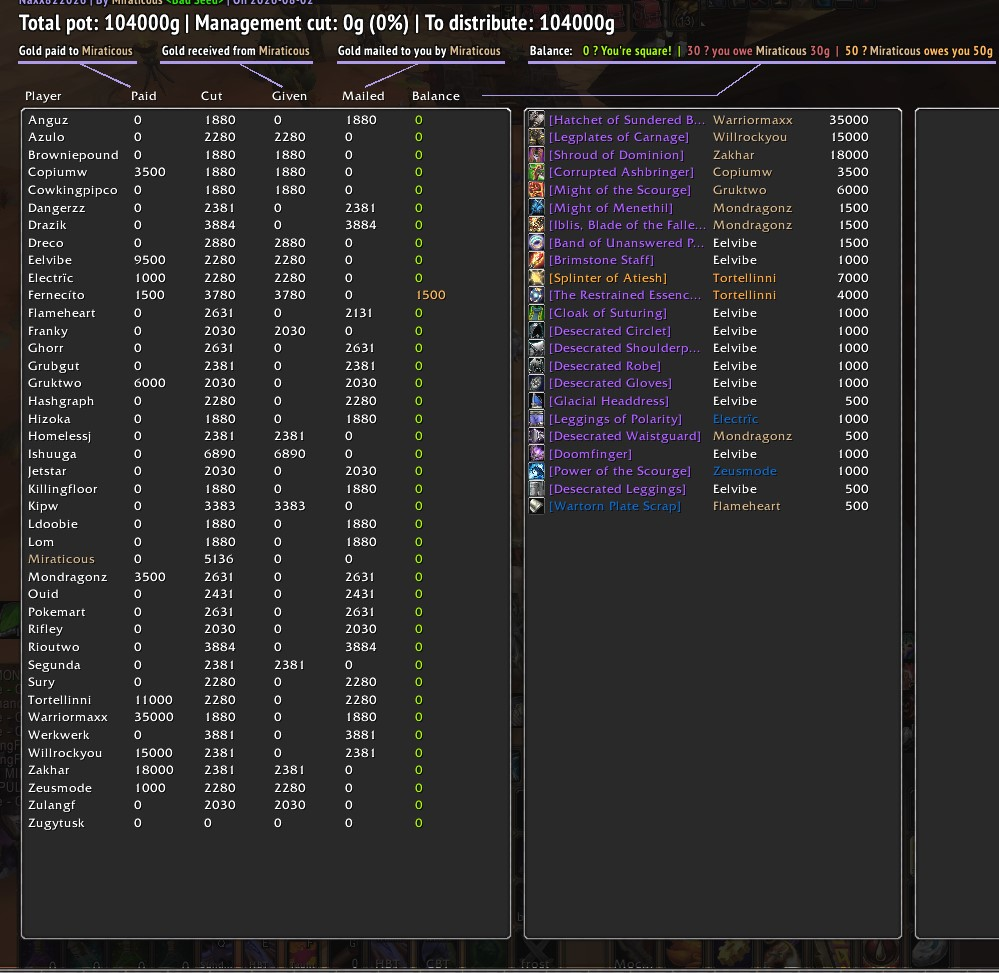Click Warriormaxx's 35000 paid value
The image size is (999, 973).
tap(154, 717)
